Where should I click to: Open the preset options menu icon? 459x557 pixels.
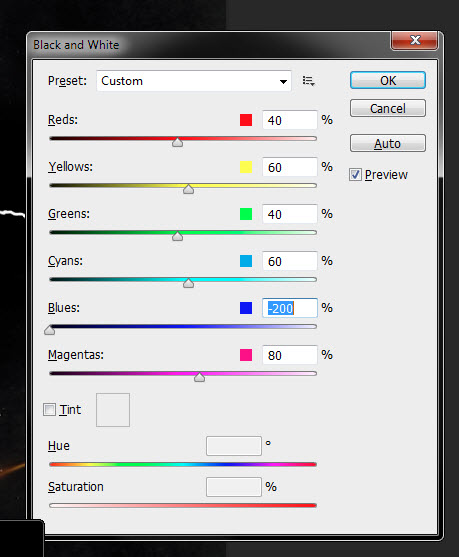308,81
